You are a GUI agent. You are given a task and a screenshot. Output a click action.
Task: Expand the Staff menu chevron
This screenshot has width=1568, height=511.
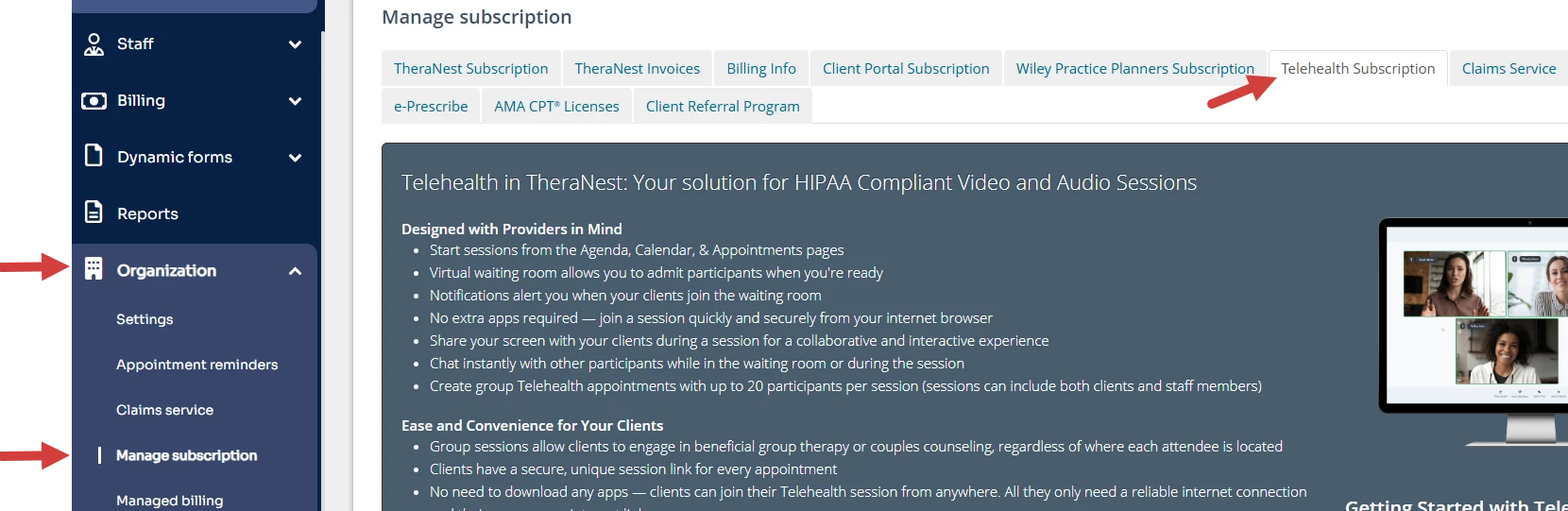295,44
